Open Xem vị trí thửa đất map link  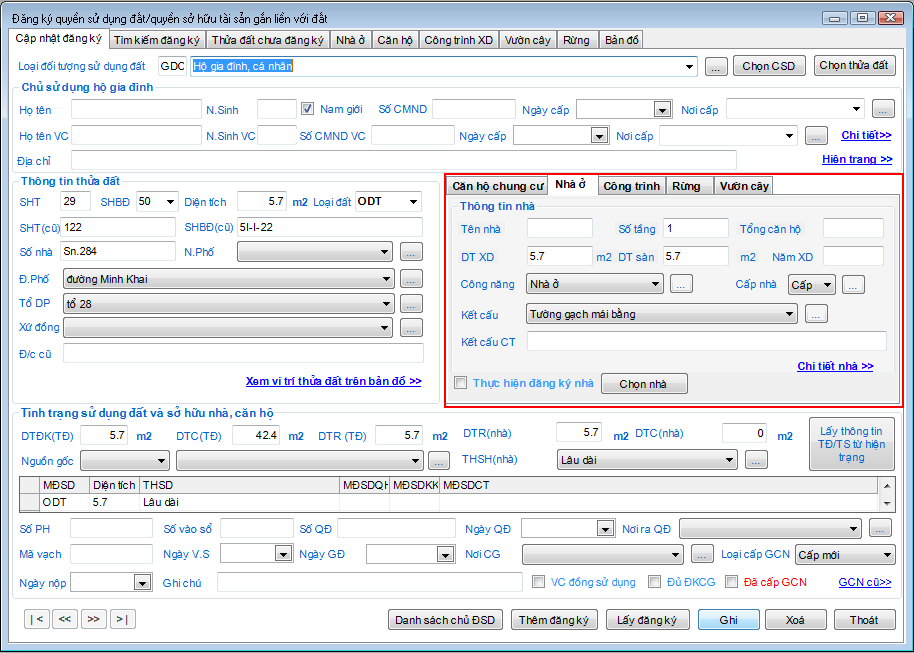[333, 381]
